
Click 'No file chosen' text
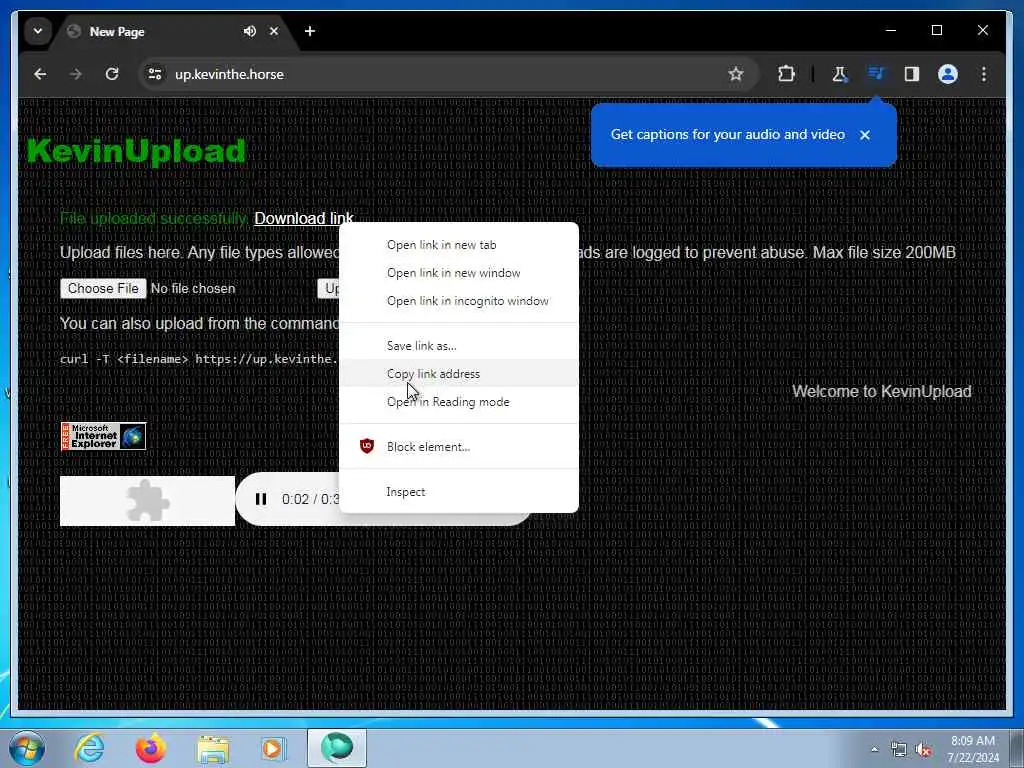tap(193, 289)
